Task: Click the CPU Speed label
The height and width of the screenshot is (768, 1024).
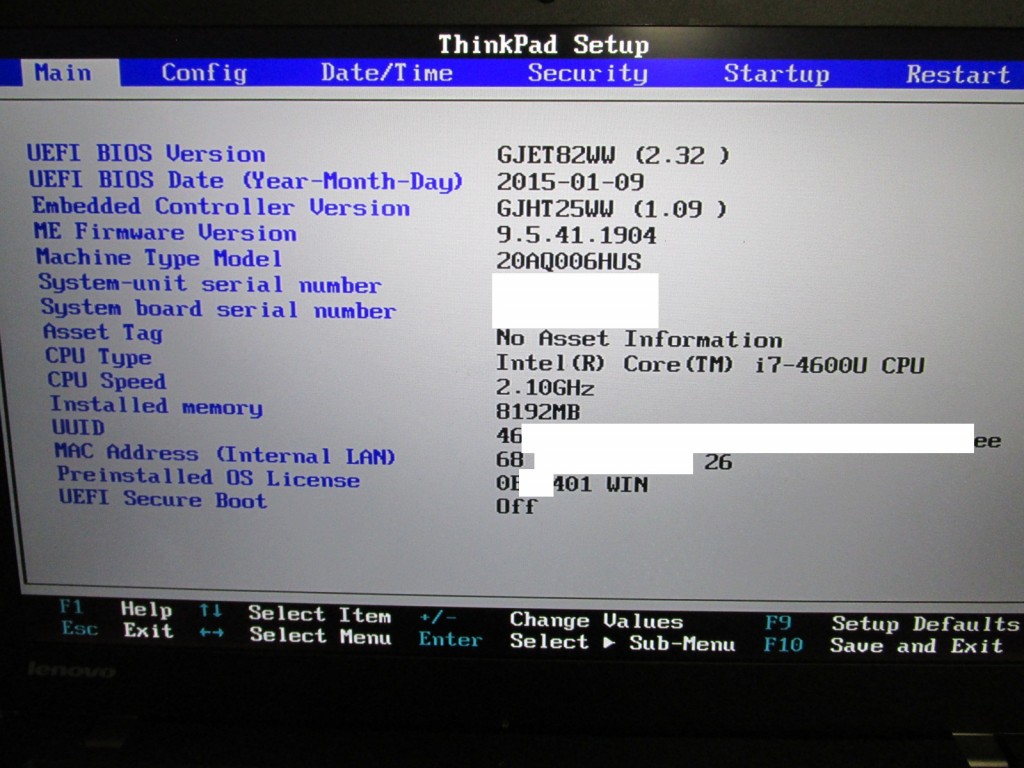Action: tap(106, 380)
